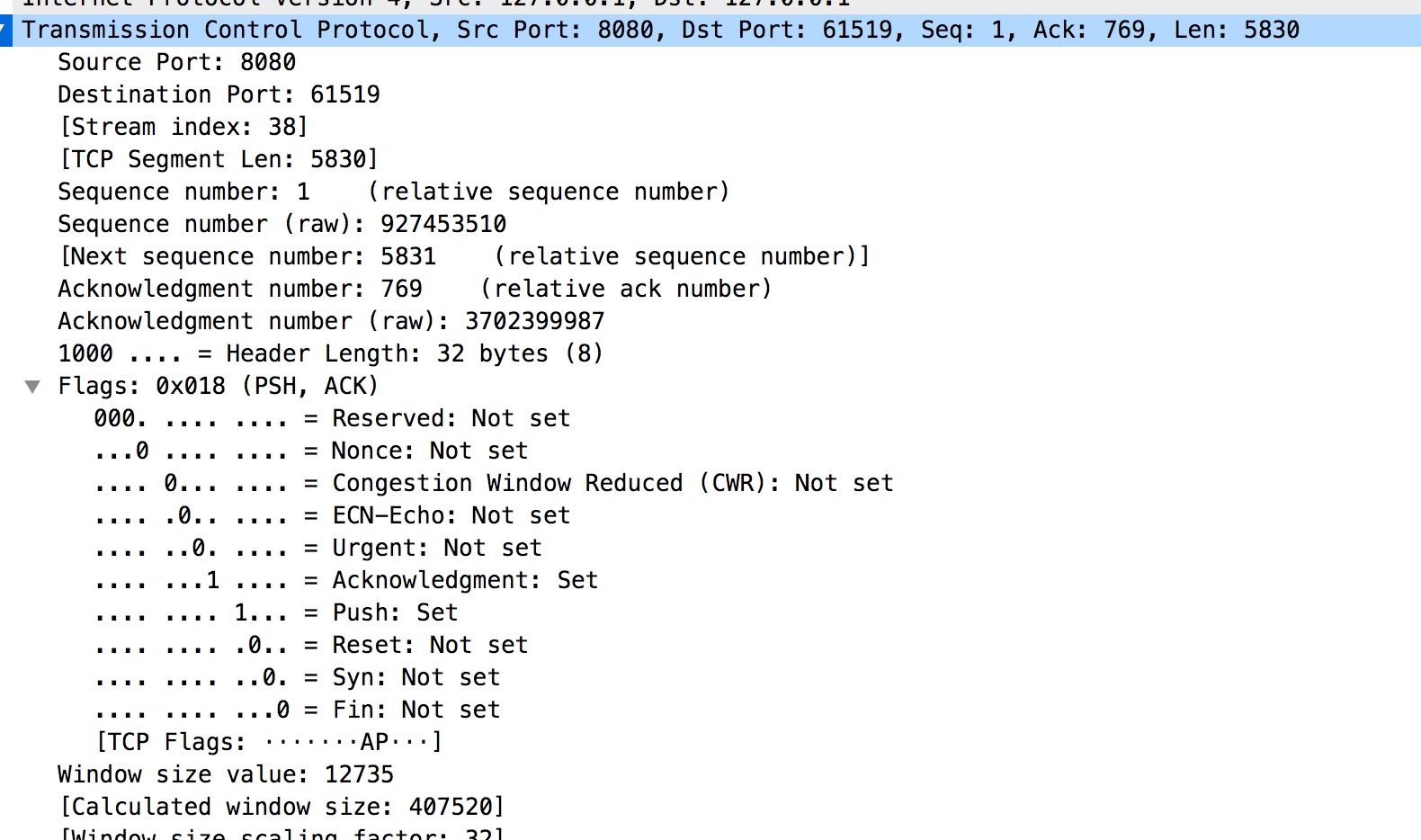Collapse the Transmission Control Protocol section arrow
1421x840 pixels.
click(x=4, y=31)
